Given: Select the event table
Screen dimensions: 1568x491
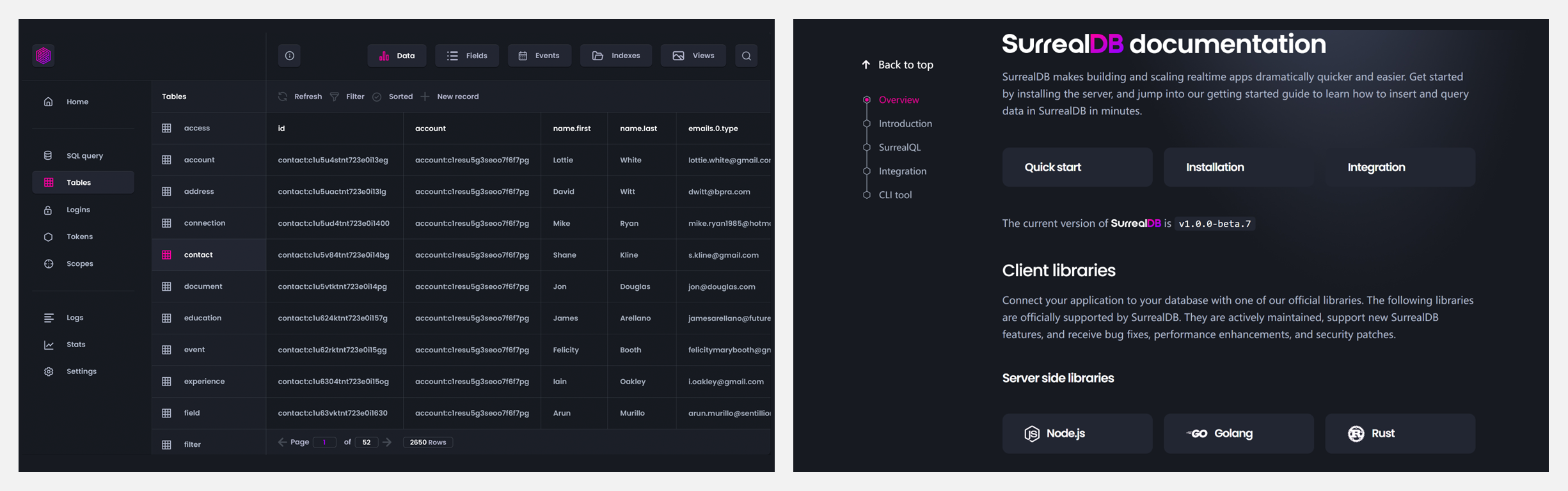Looking at the screenshot, I should 209,350.
